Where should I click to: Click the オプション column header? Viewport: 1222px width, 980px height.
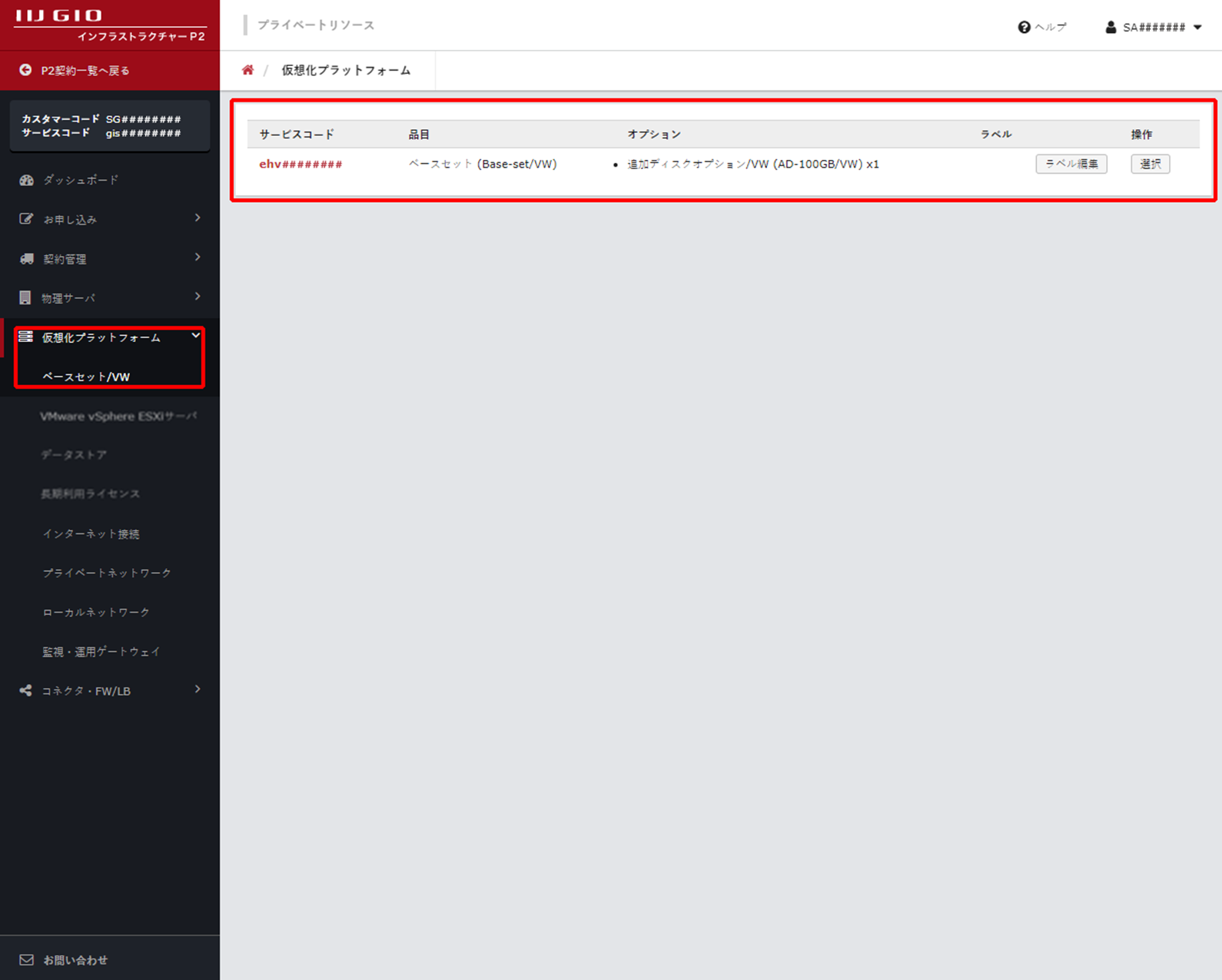654,135
